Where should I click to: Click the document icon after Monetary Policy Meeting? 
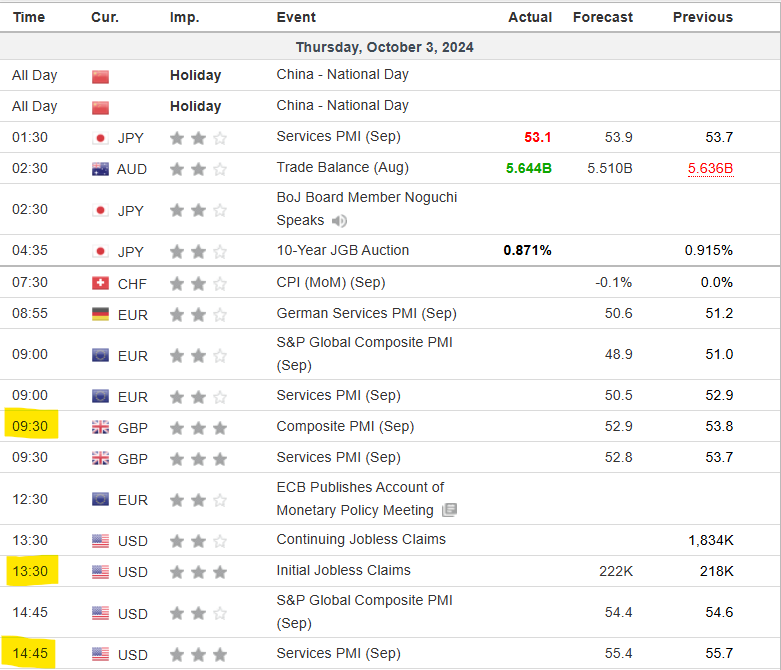click(450, 510)
